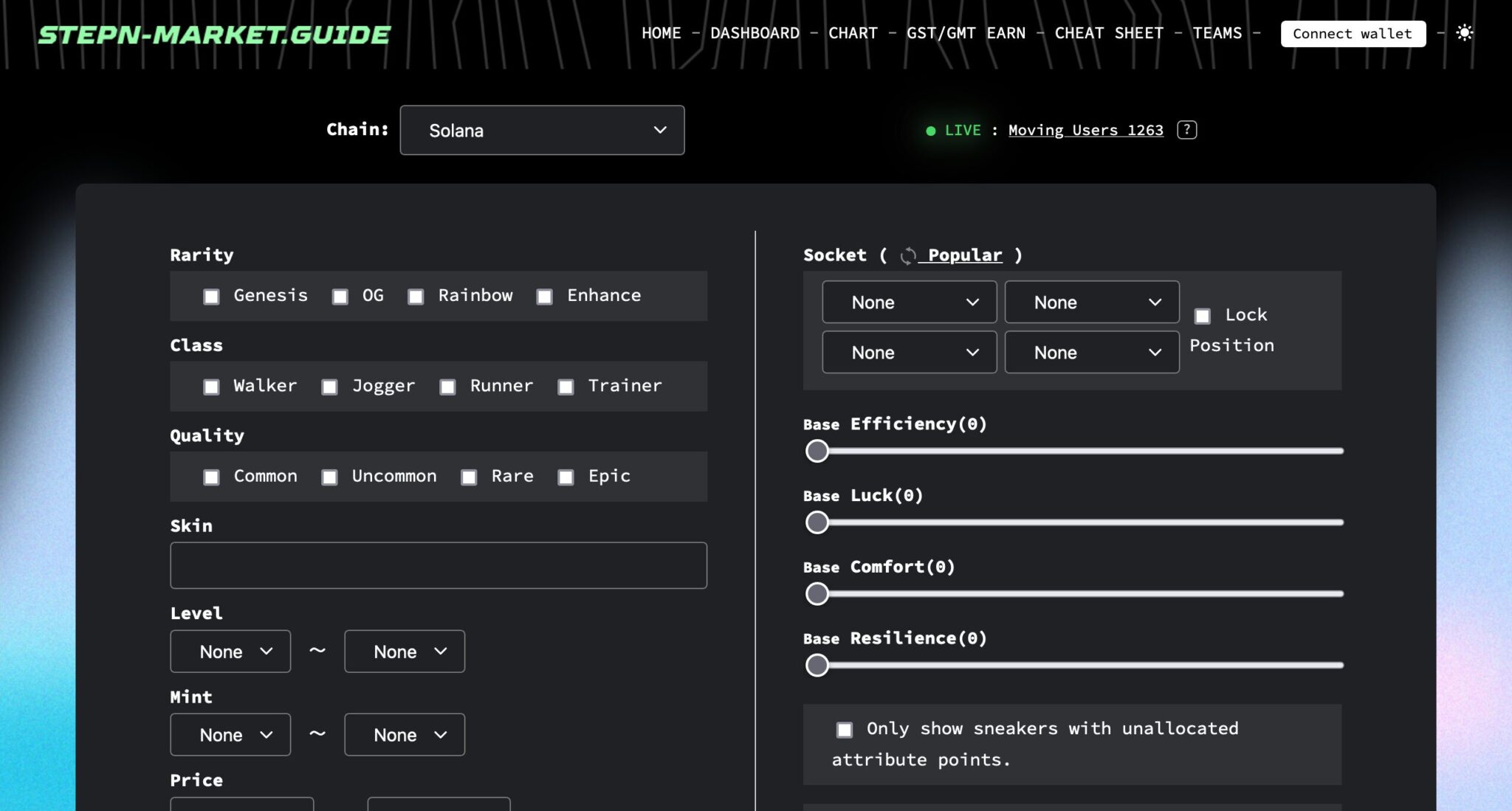Click the STEPN-MARKET.GUIDE logo
This screenshot has width=1512, height=811.
[214, 34]
